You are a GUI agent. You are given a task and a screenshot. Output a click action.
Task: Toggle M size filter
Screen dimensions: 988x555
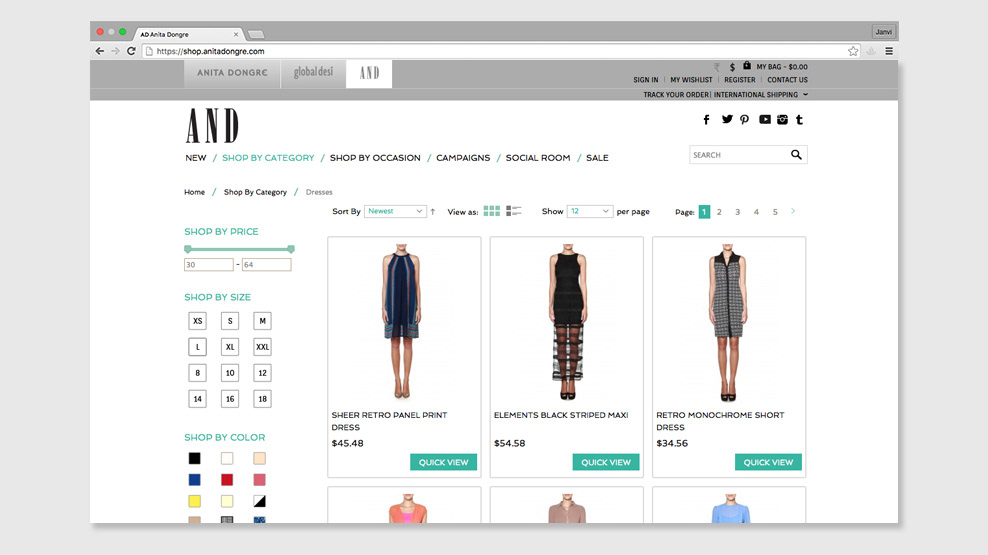point(262,321)
